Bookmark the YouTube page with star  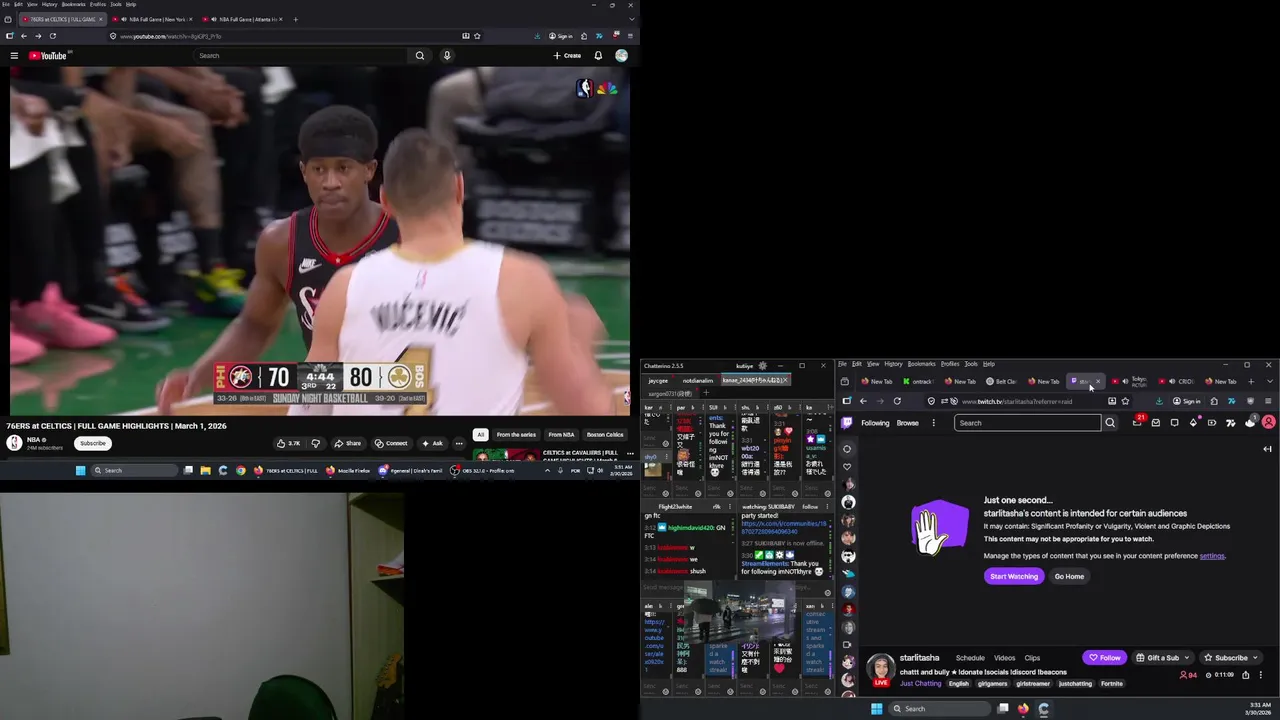tap(477, 36)
